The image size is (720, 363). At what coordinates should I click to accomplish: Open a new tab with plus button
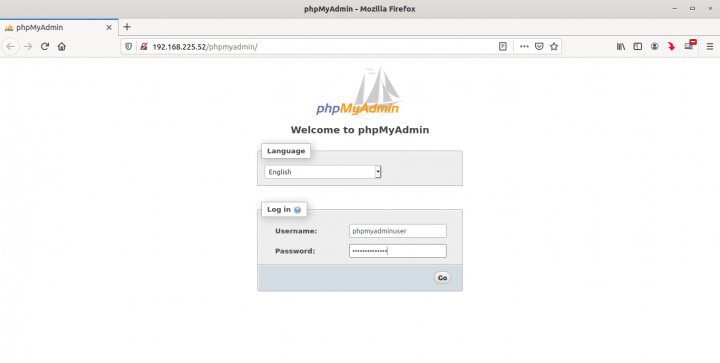click(x=127, y=27)
